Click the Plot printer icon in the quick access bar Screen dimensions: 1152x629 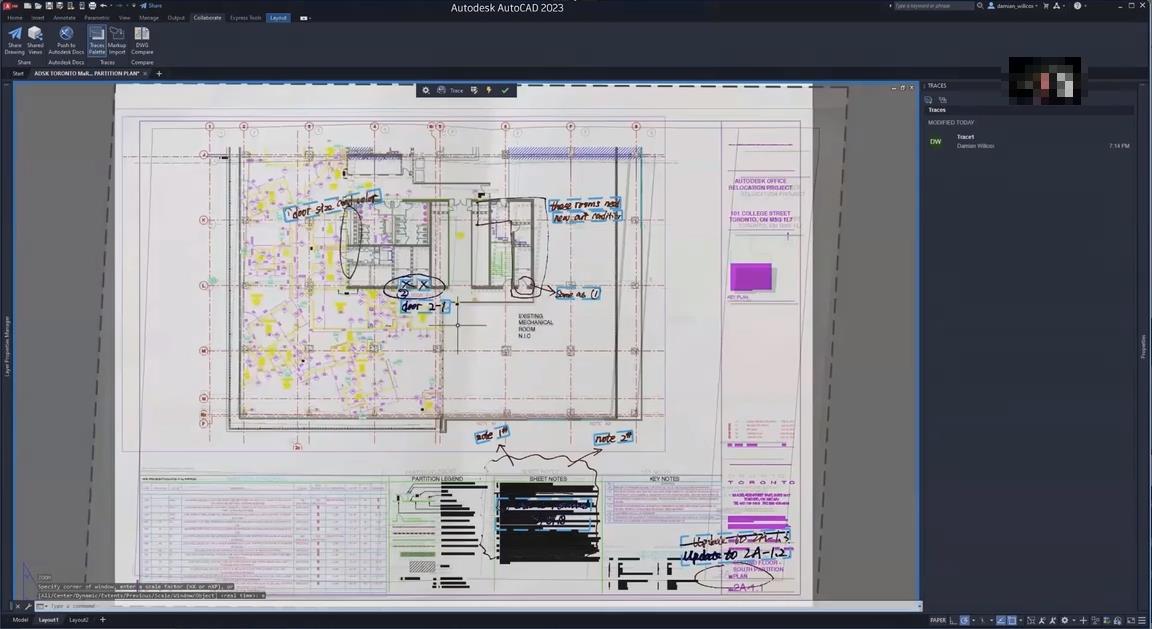pyautogui.click(x=92, y=5)
